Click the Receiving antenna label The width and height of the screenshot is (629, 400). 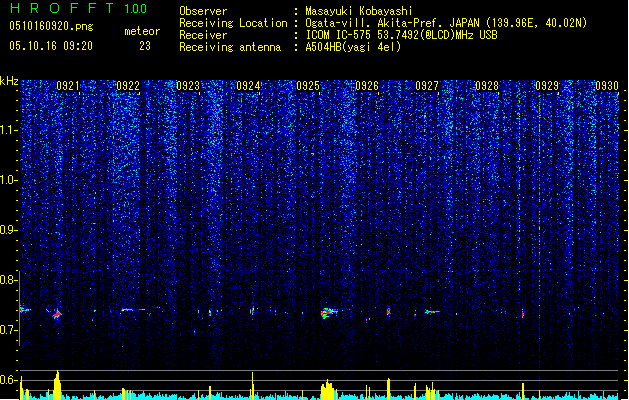pos(230,47)
